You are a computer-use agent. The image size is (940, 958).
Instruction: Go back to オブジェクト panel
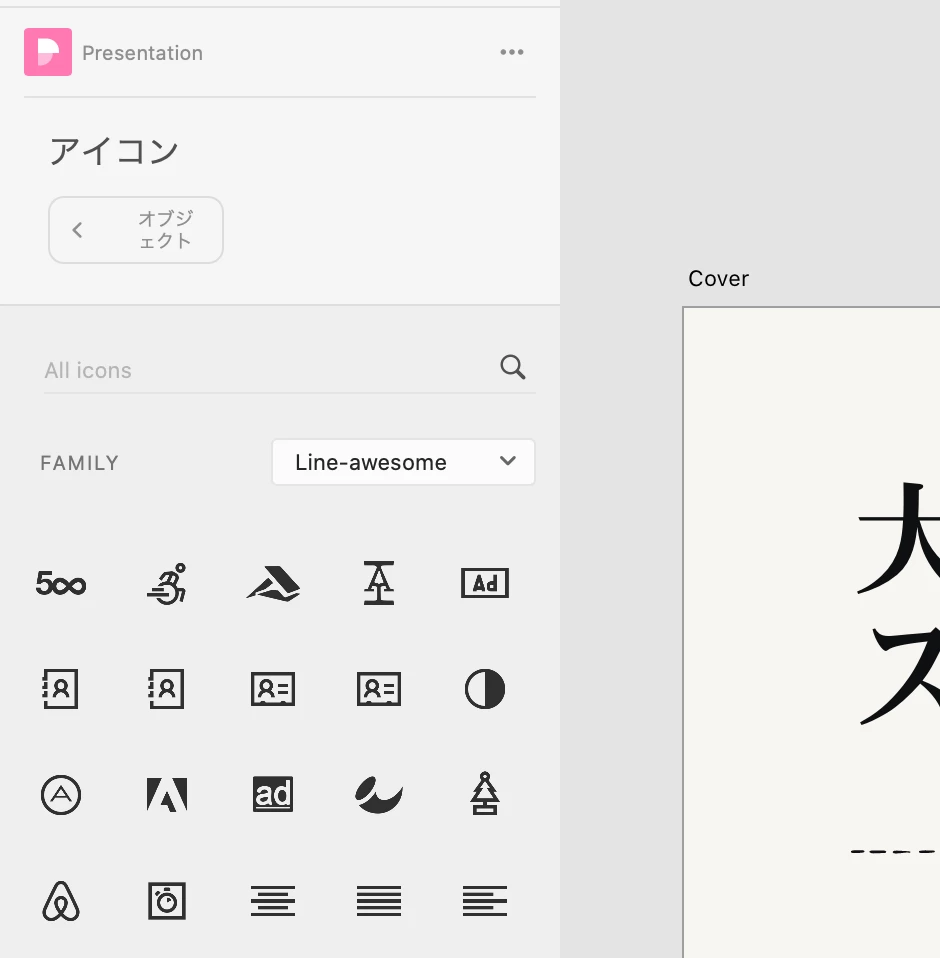(x=136, y=230)
